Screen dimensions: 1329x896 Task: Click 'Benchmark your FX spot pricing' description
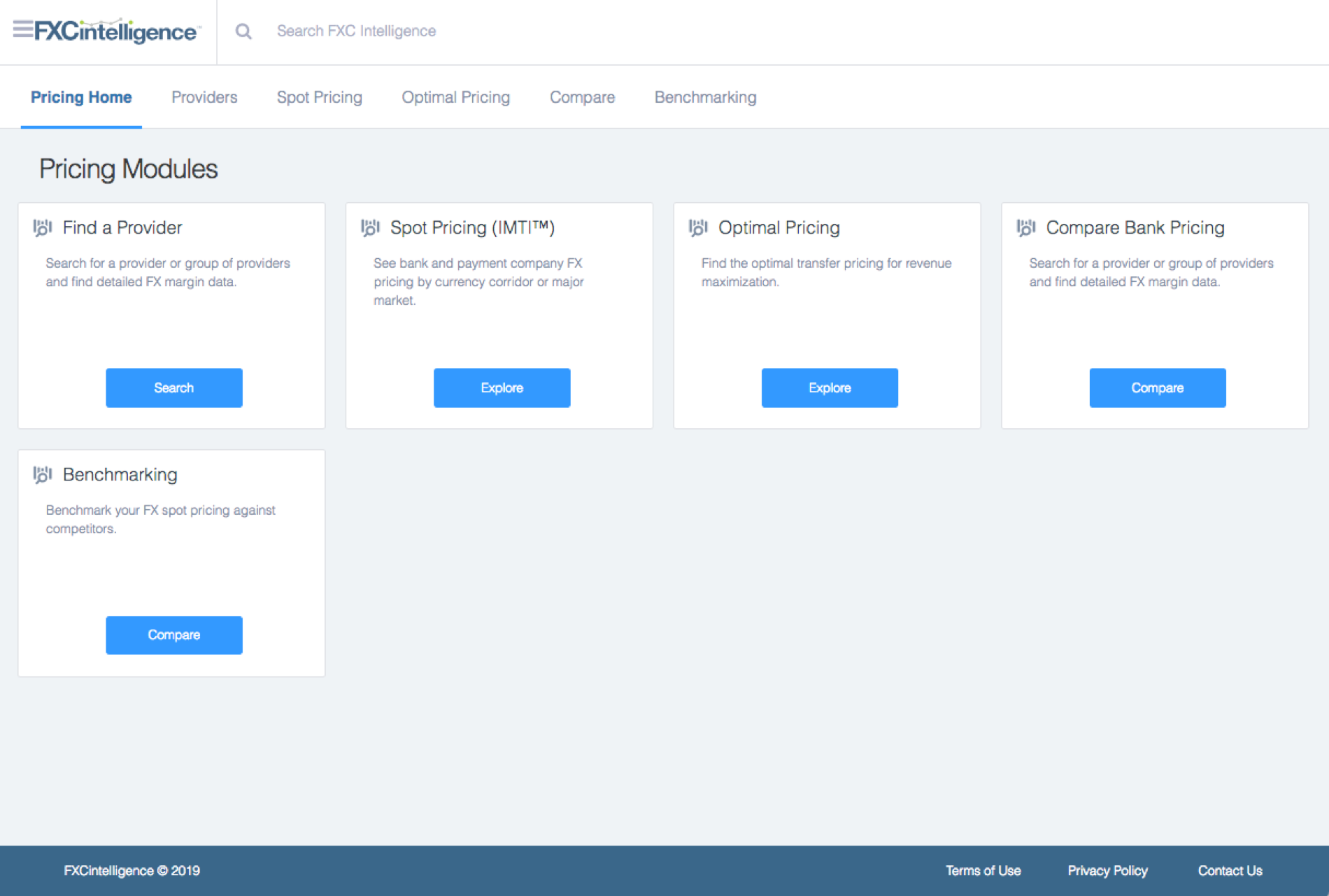[161, 519]
